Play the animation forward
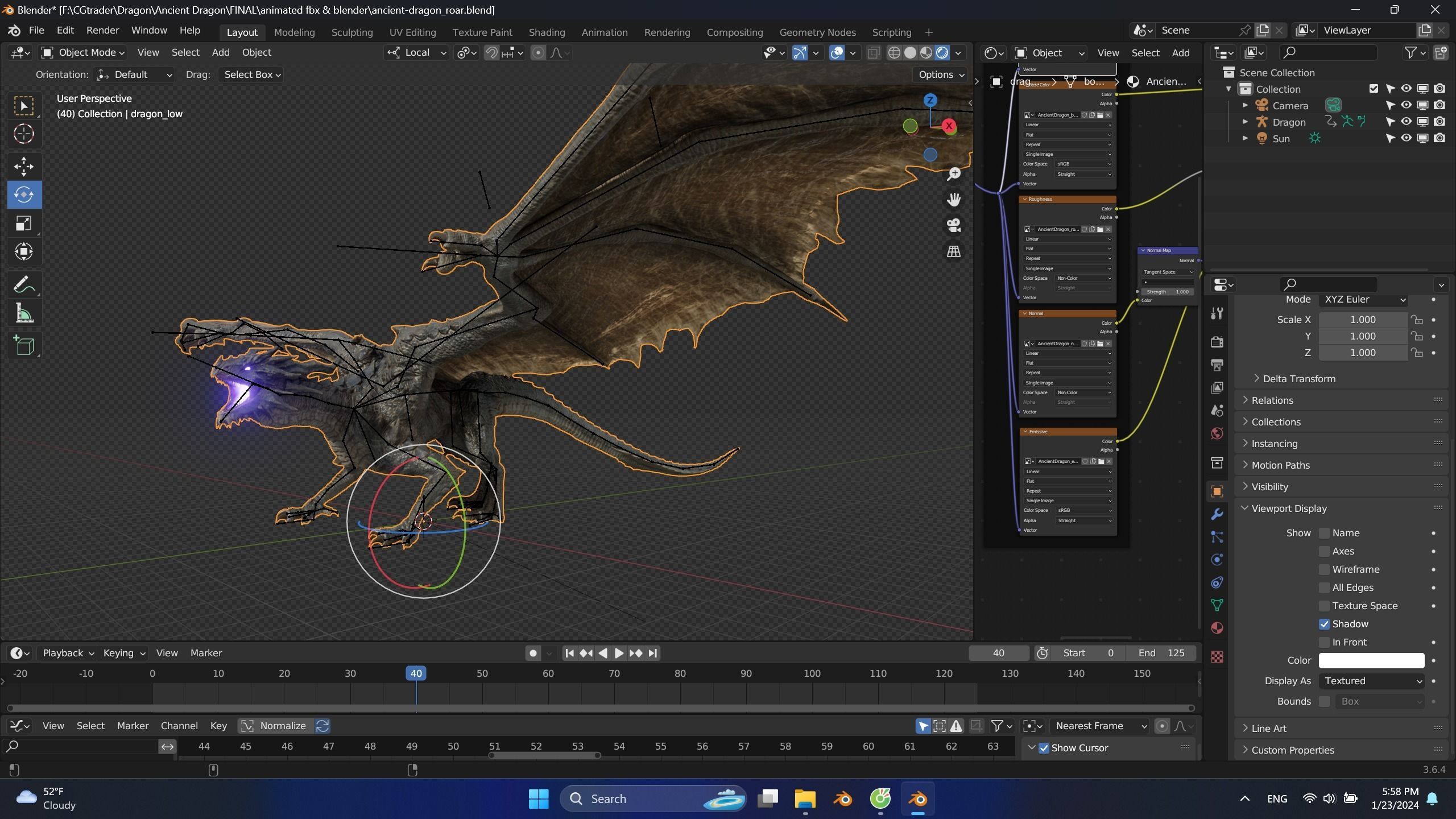Viewport: 1456px width, 819px height. point(619,653)
